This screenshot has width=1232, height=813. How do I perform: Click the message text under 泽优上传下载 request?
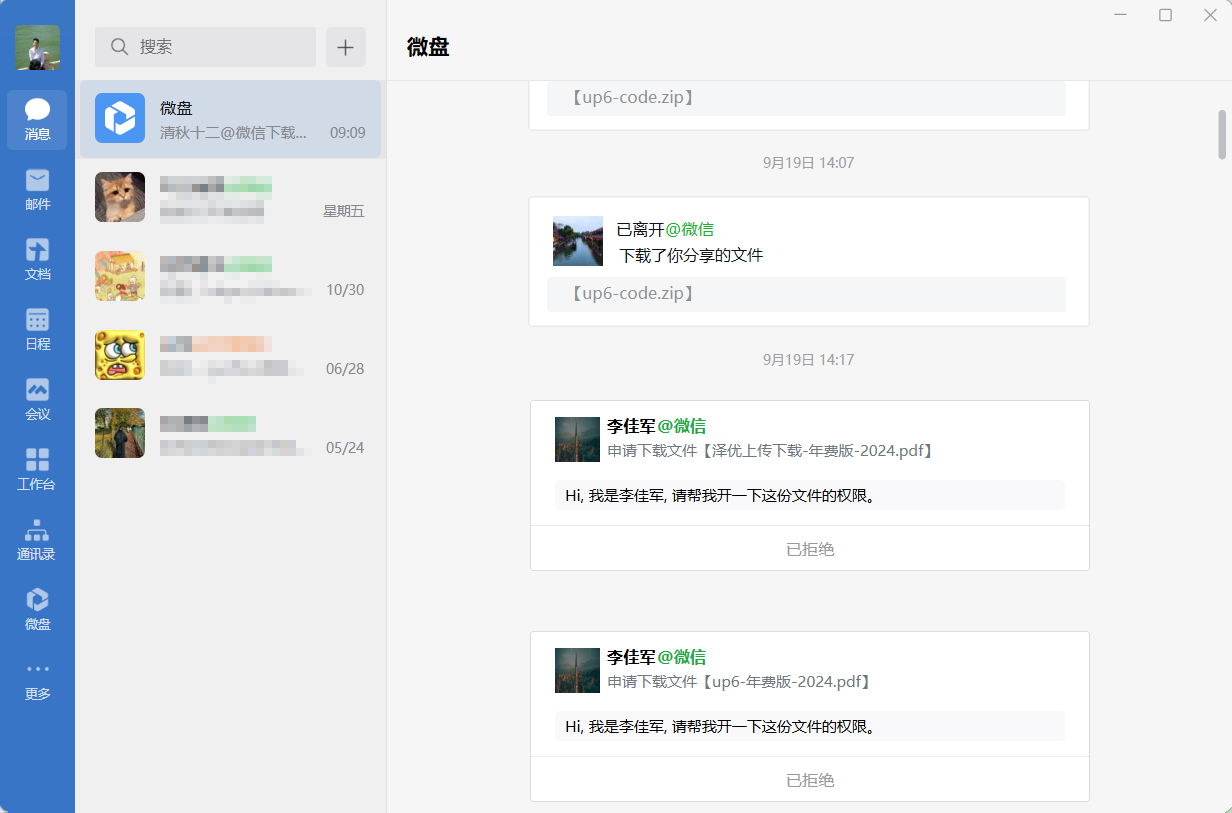810,495
